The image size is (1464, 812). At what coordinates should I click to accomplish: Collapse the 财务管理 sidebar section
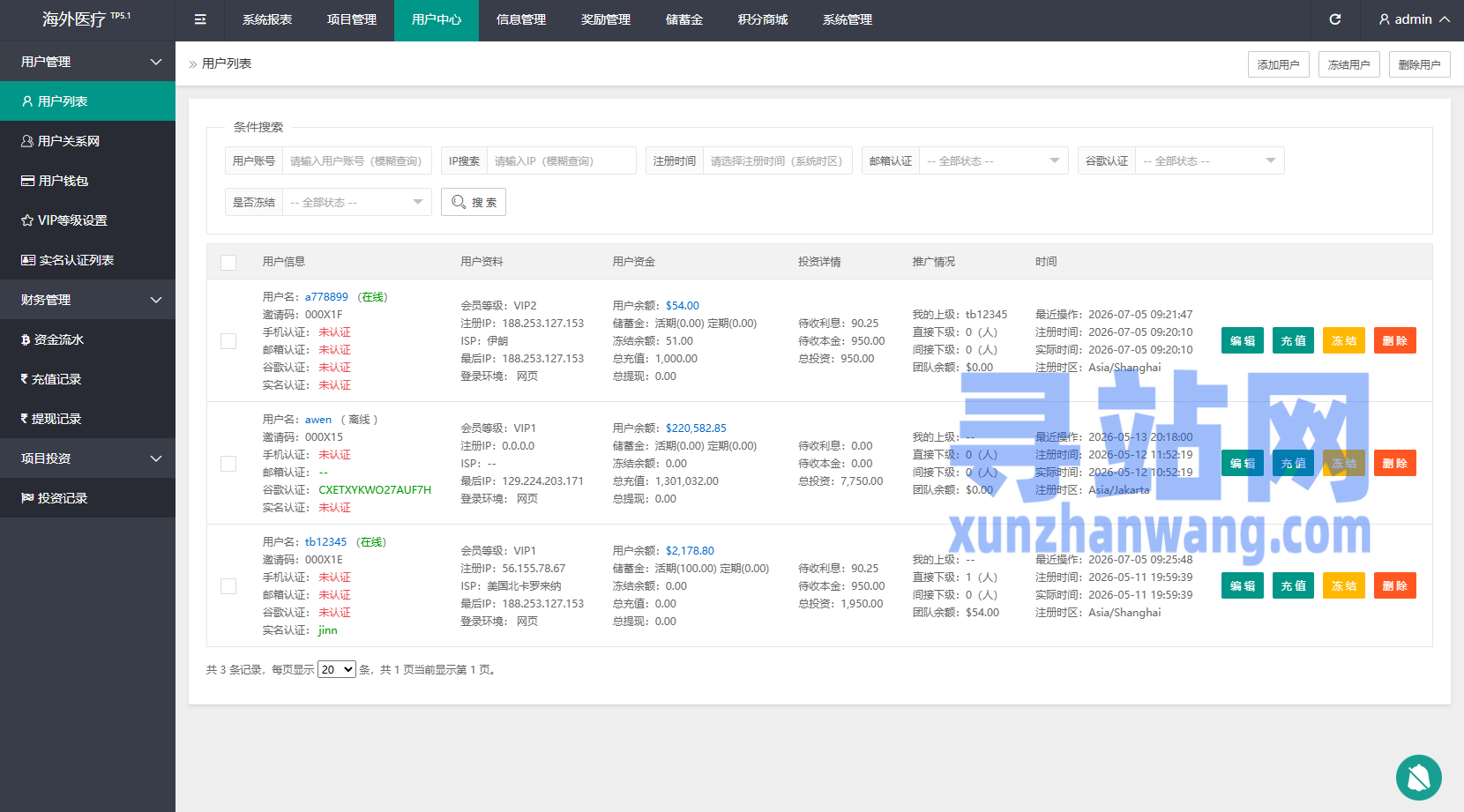click(87, 300)
